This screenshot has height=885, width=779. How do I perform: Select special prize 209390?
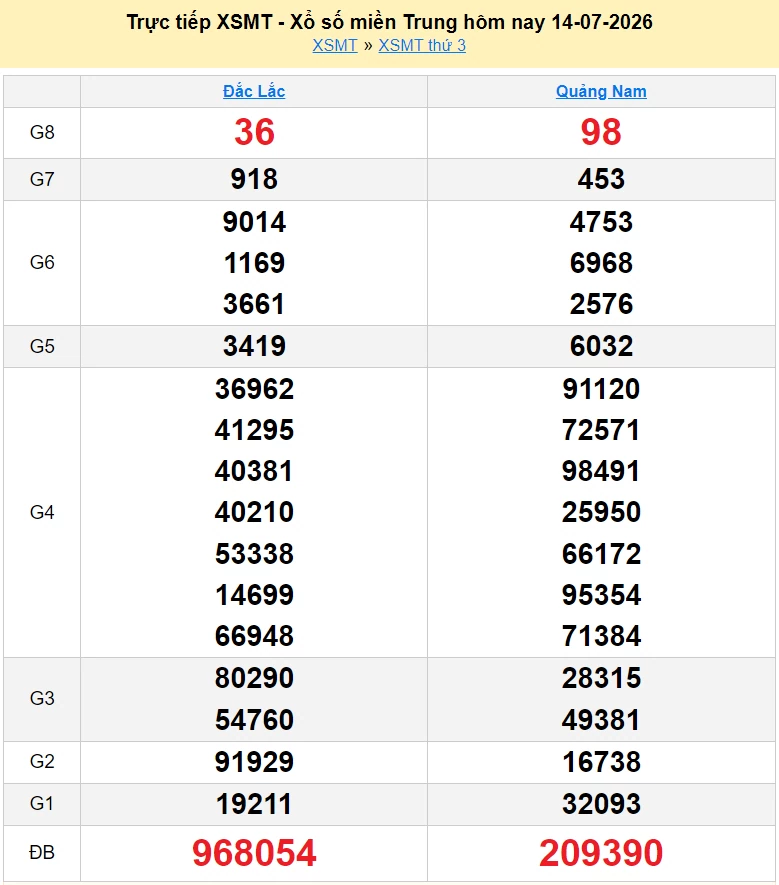click(601, 853)
